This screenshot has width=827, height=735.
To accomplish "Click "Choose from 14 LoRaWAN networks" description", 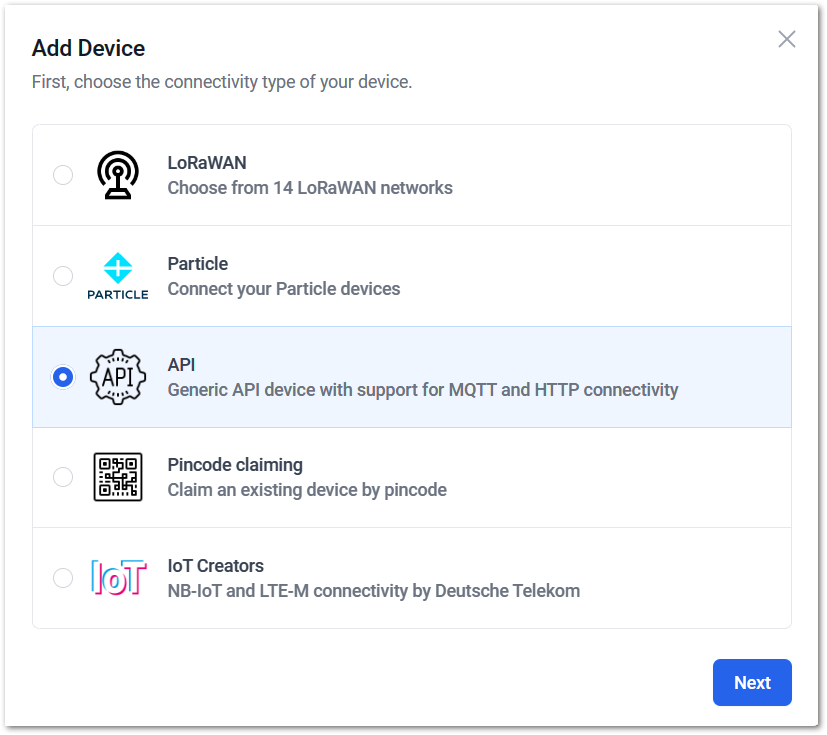I will (310, 188).
